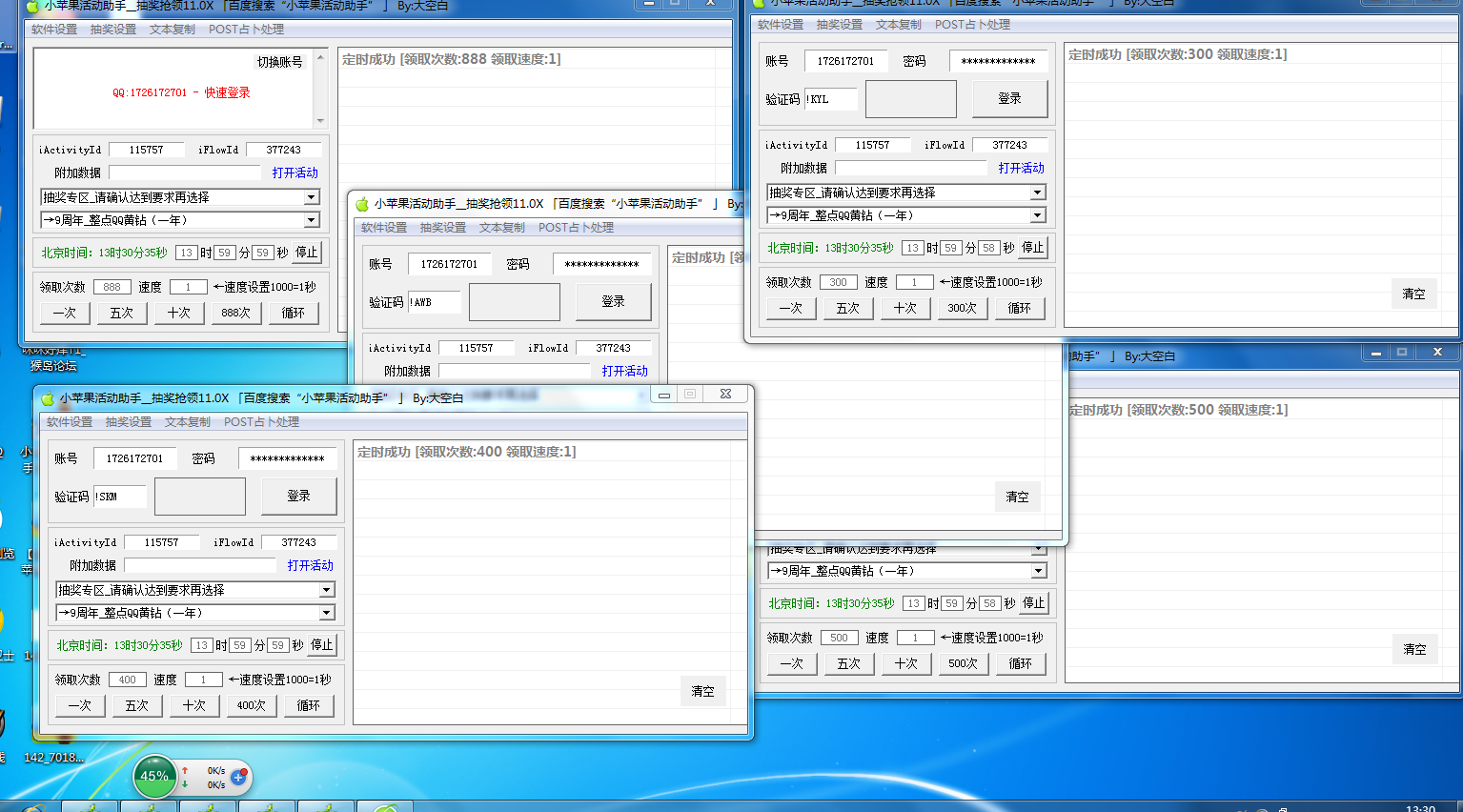Click the 500次 button
This screenshot has width=1463, height=812.
click(x=964, y=663)
